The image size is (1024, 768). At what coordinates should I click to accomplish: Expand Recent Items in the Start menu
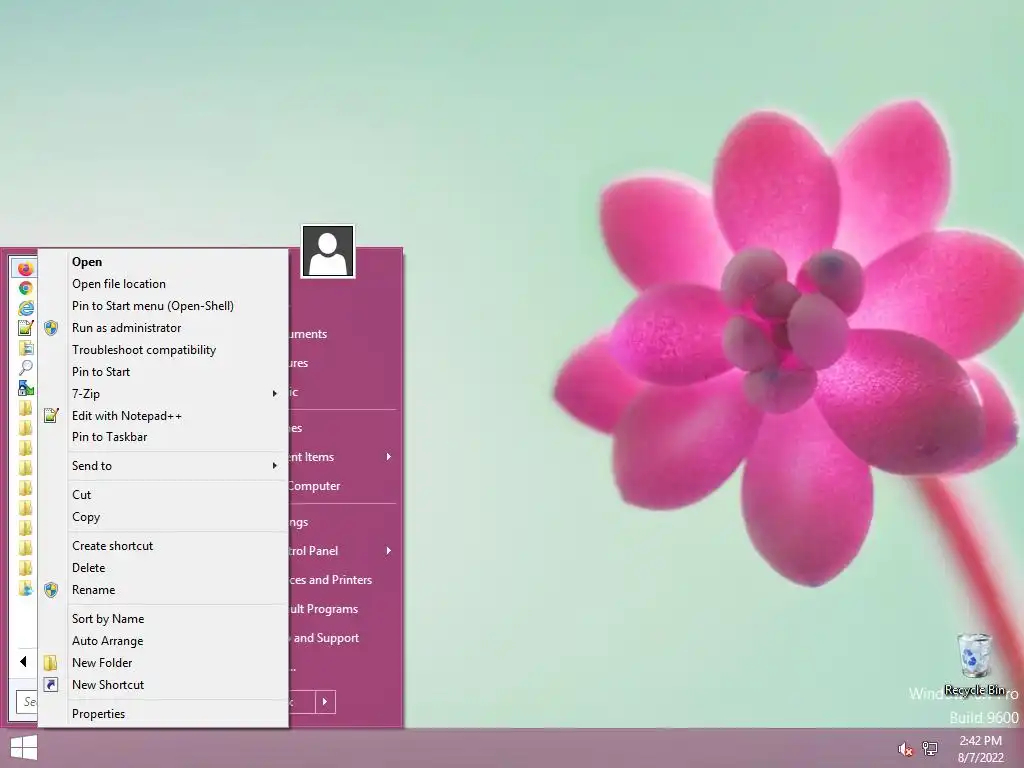click(342, 457)
